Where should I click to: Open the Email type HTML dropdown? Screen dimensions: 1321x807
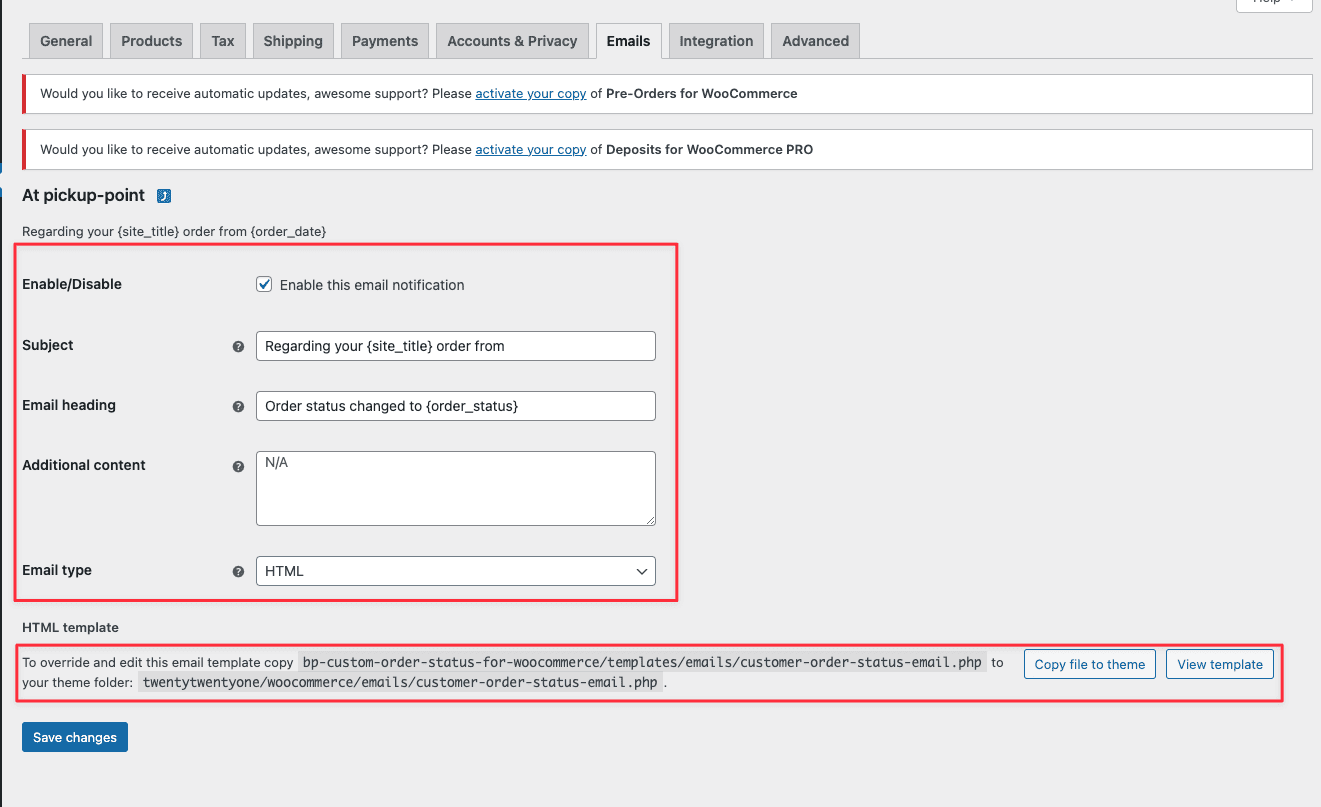coord(455,571)
